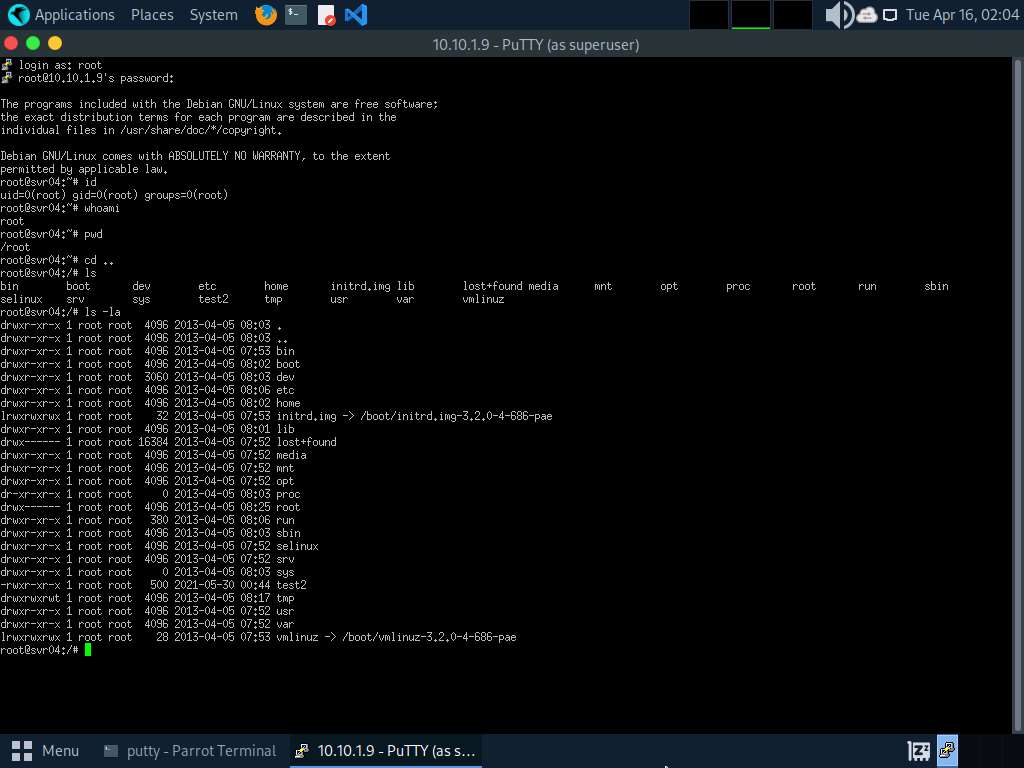The height and width of the screenshot is (768, 1024).
Task: Click the PuTTY icon in the bottom tray
Action: pyautogui.click(x=946, y=750)
